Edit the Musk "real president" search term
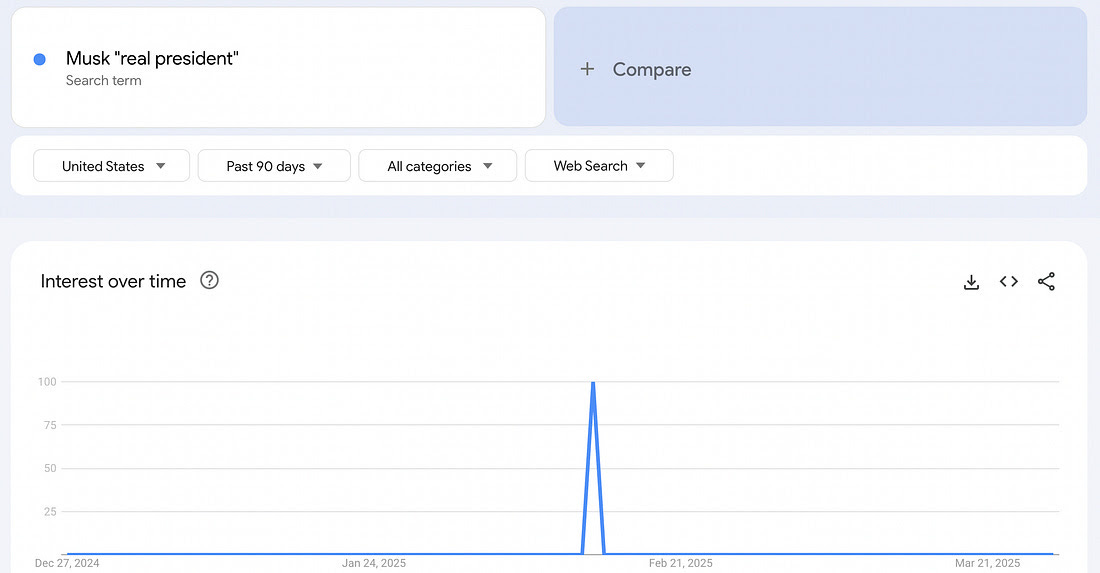This screenshot has height=573, width=1100. 279,67
